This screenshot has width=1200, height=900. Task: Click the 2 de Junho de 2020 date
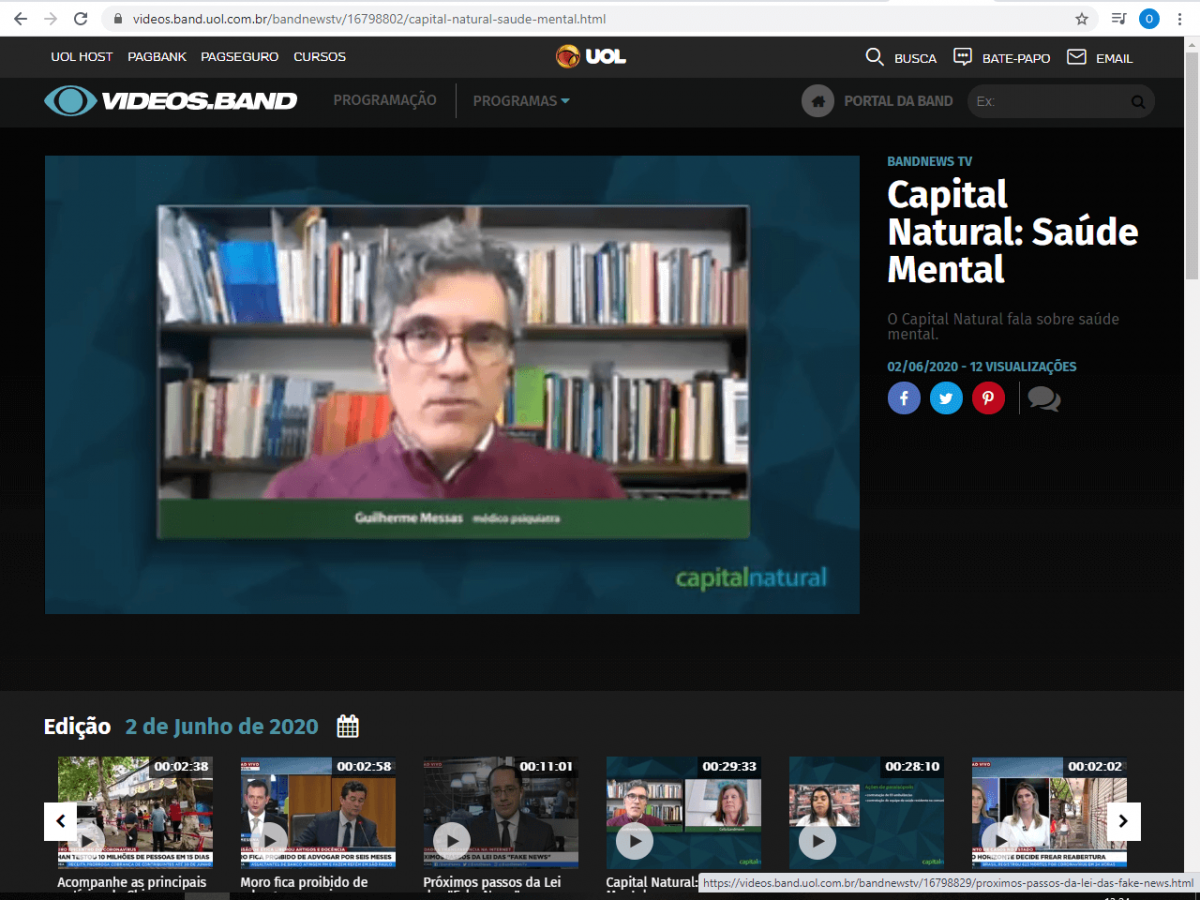coord(222,727)
